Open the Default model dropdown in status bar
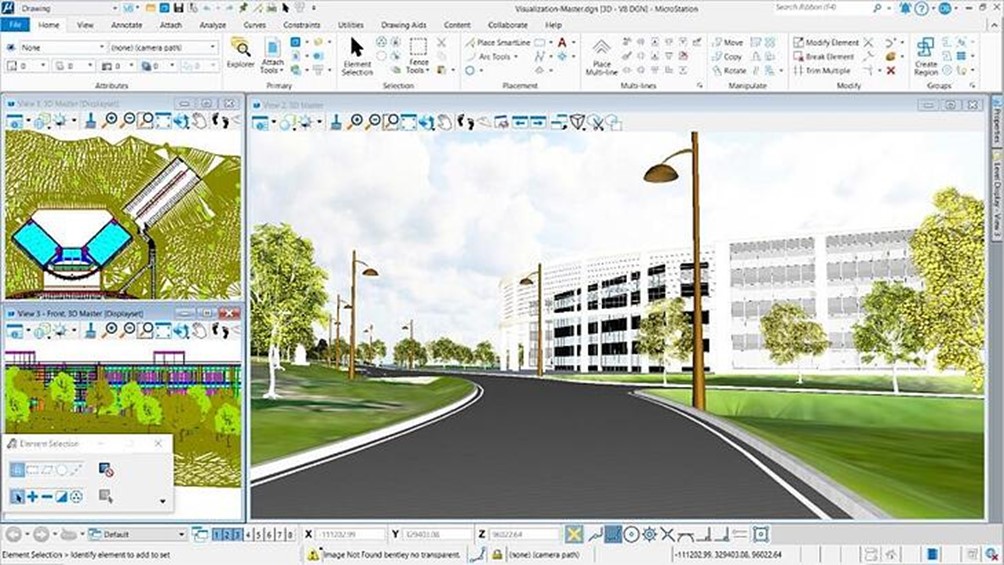Screen dimensions: 1004x565 (137, 535)
